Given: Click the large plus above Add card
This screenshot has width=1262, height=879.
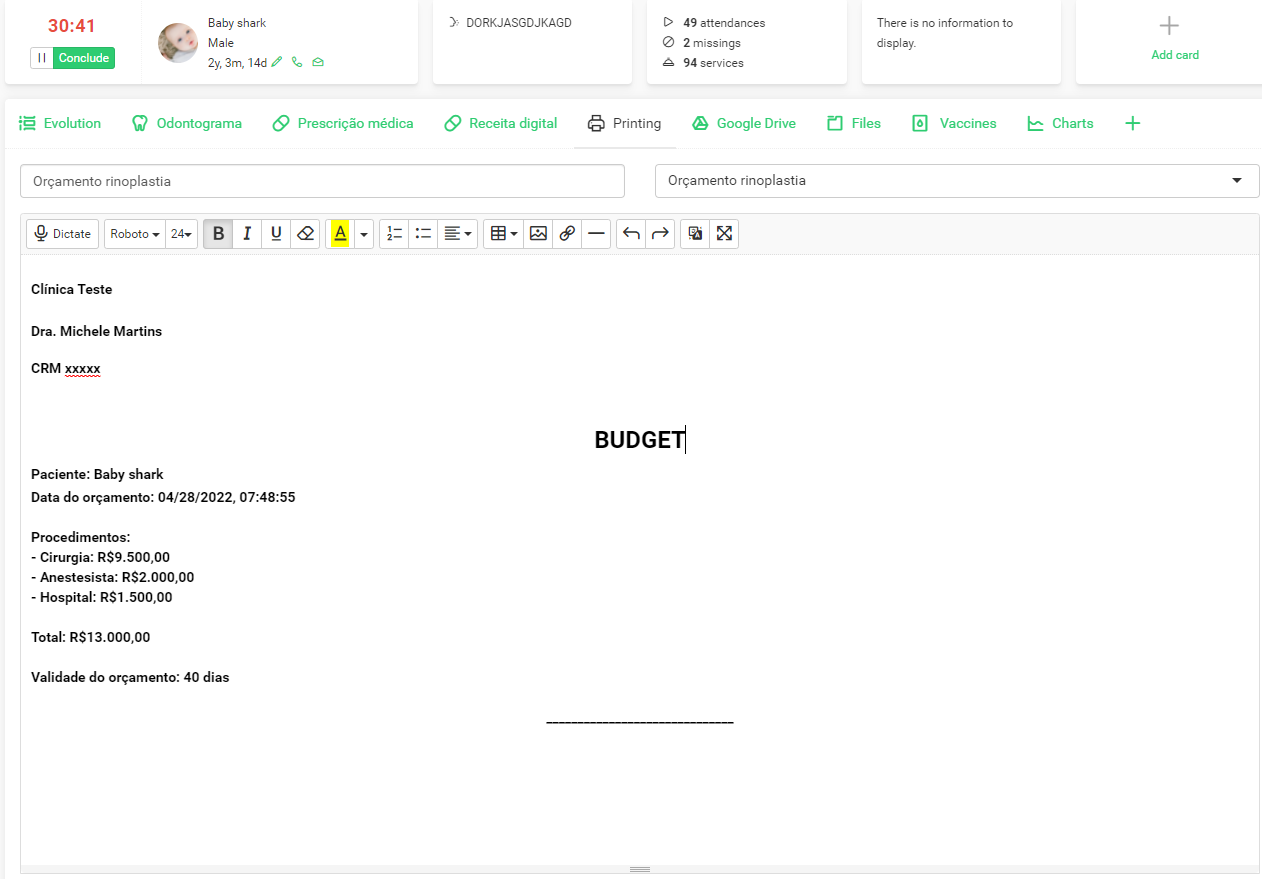Looking at the screenshot, I should pyautogui.click(x=1169, y=25).
